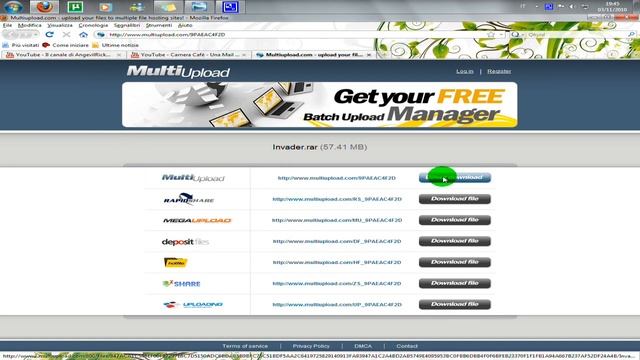This screenshot has width=640, height=360.
Task: Click the volume speaker tray icon
Action: [x=572, y=6]
